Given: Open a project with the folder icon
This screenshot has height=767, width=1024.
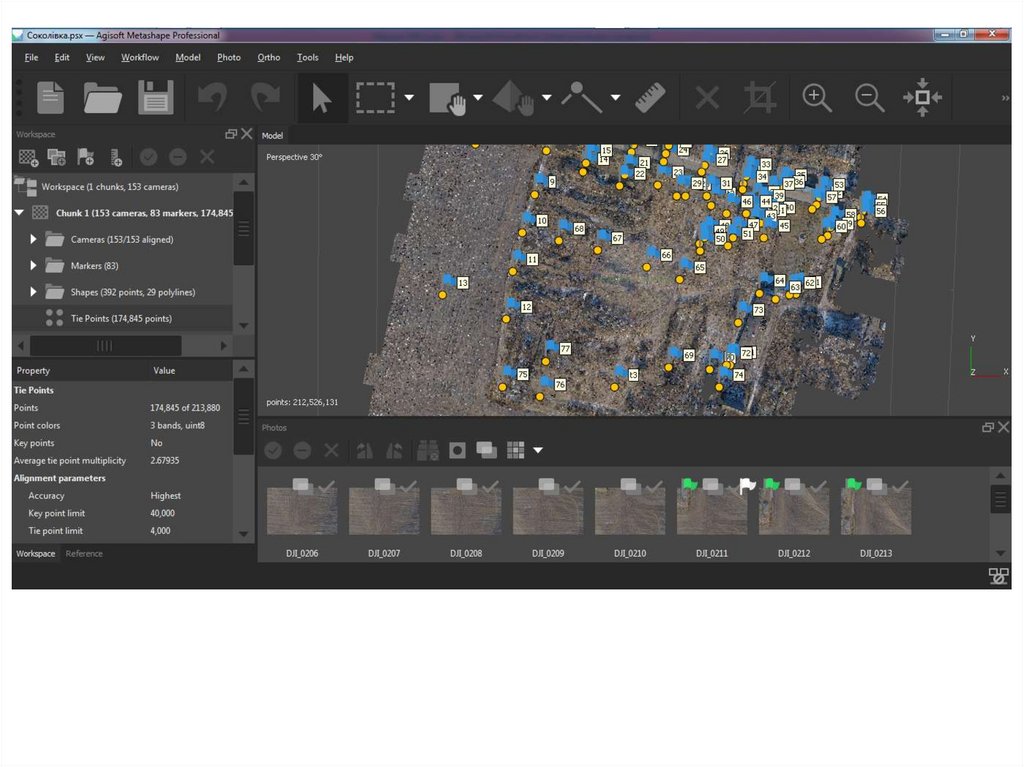Looking at the screenshot, I should tap(102, 98).
